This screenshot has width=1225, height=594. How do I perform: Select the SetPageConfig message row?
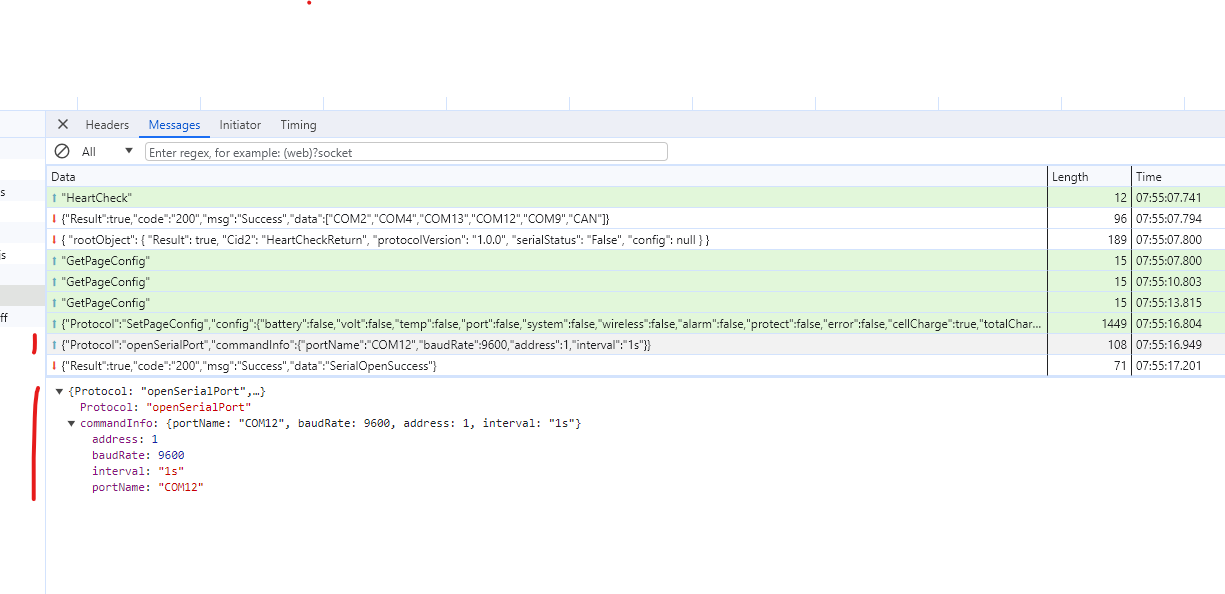(x=635, y=324)
